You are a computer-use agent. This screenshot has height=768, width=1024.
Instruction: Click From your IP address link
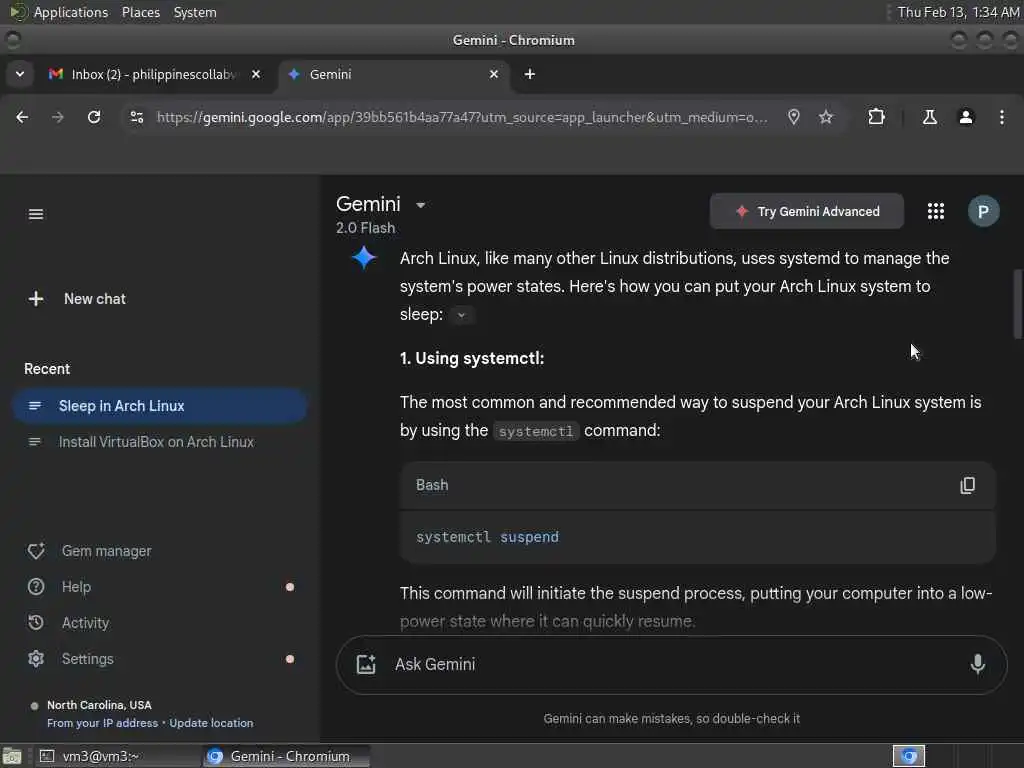(103, 723)
